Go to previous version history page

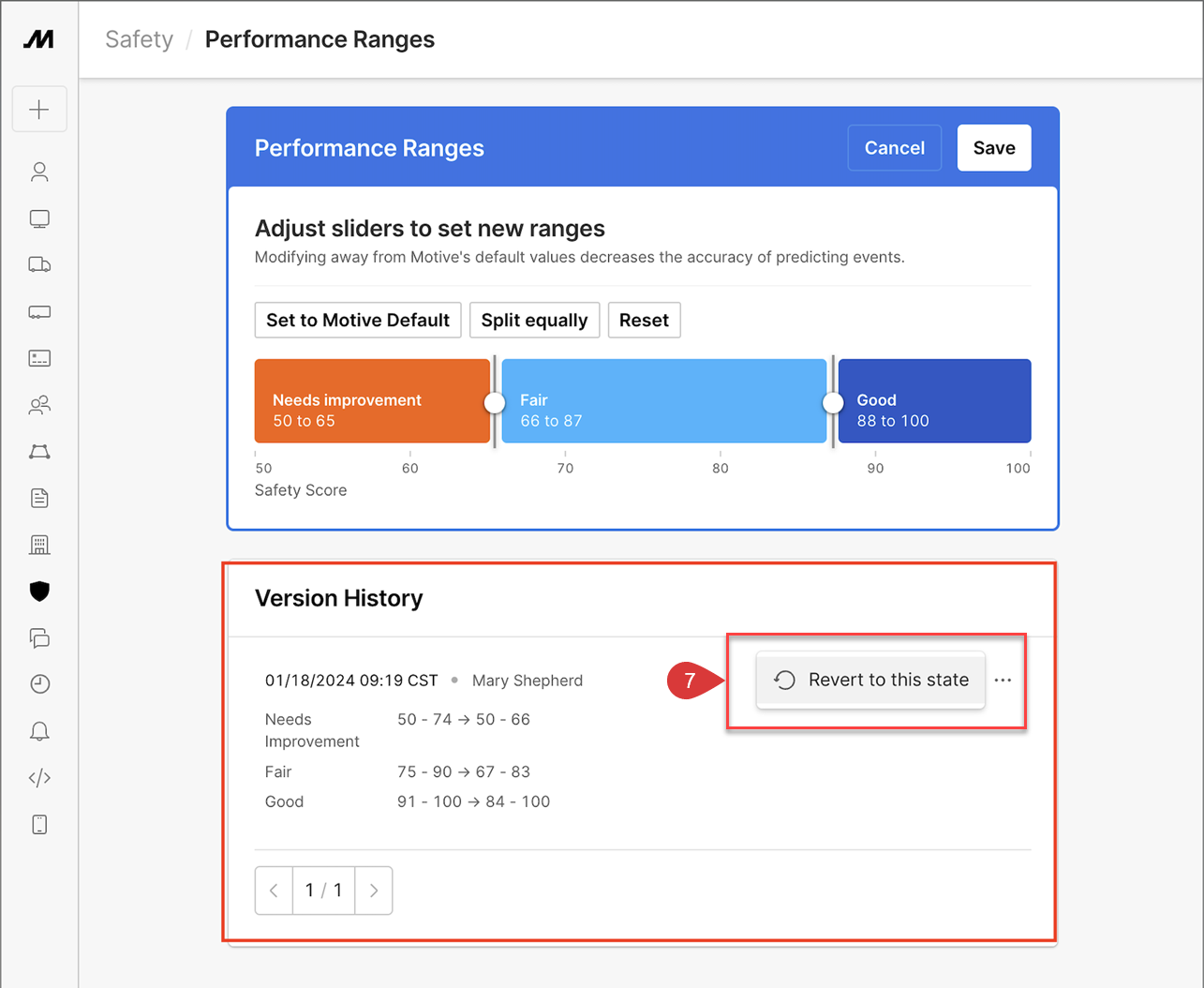pos(274,891)
